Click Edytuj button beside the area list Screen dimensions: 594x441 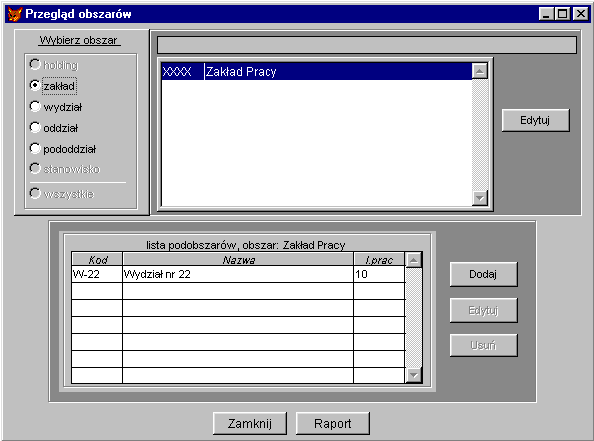(x=535, y=120)
